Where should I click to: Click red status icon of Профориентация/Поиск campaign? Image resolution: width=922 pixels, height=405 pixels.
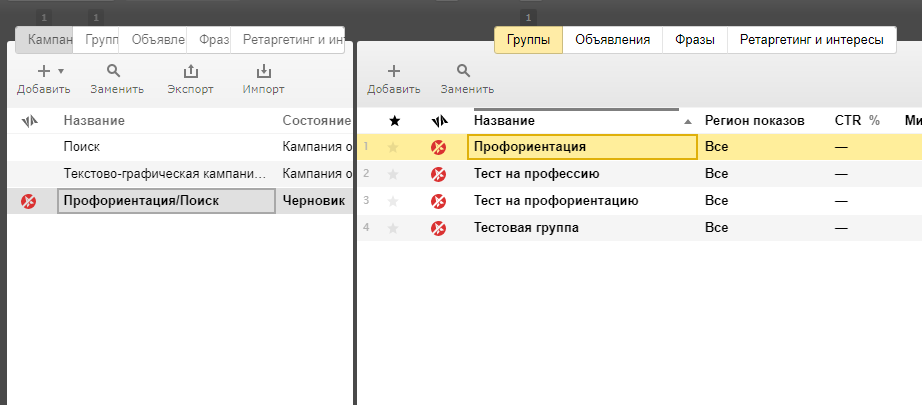click(x=29, y=202)
